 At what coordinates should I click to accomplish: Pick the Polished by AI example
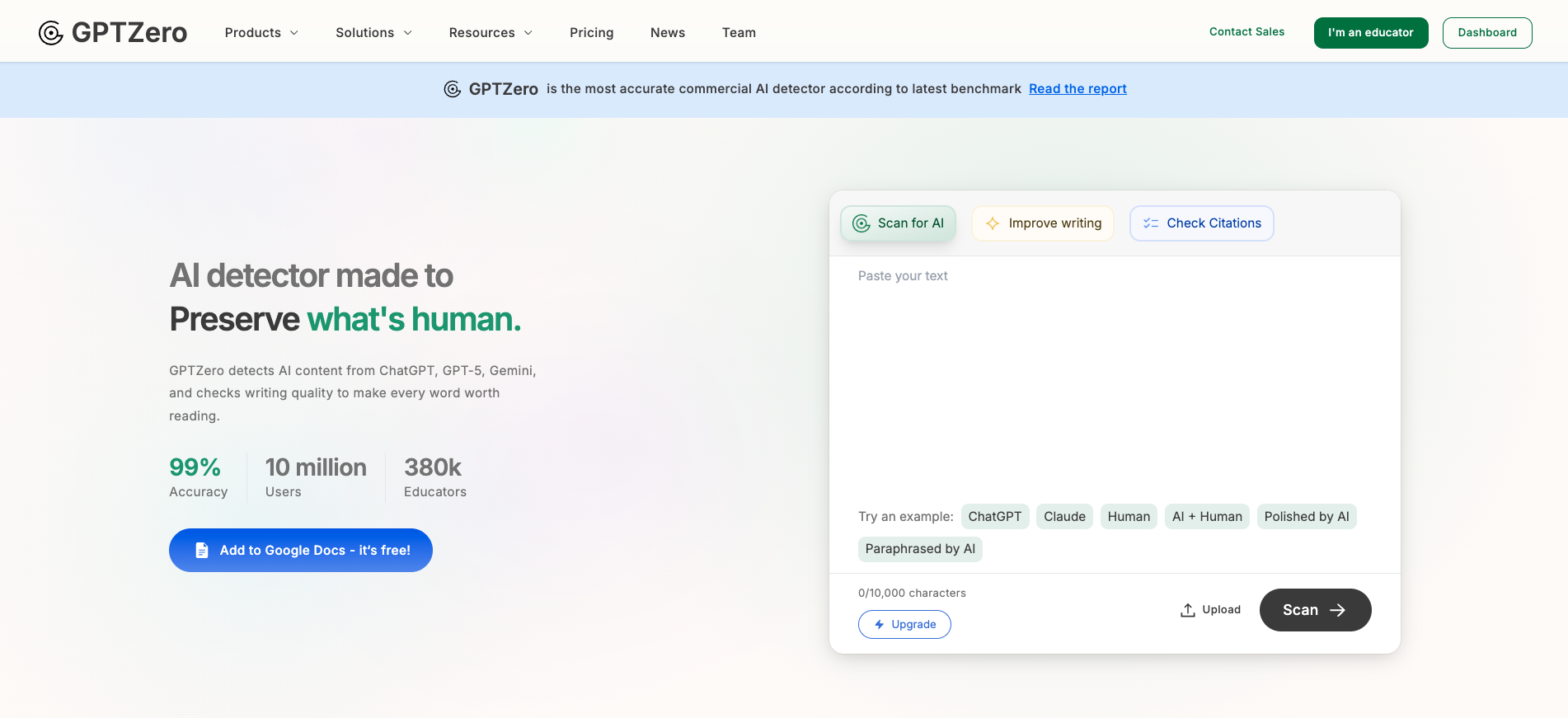pyautogui.click(x=1307, y=517)
